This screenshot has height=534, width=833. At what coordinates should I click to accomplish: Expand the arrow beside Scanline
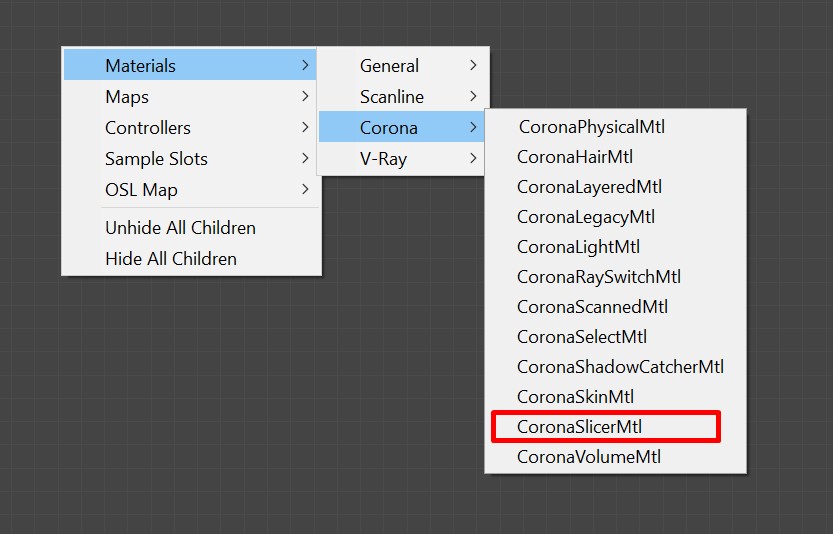coord(473,96)
